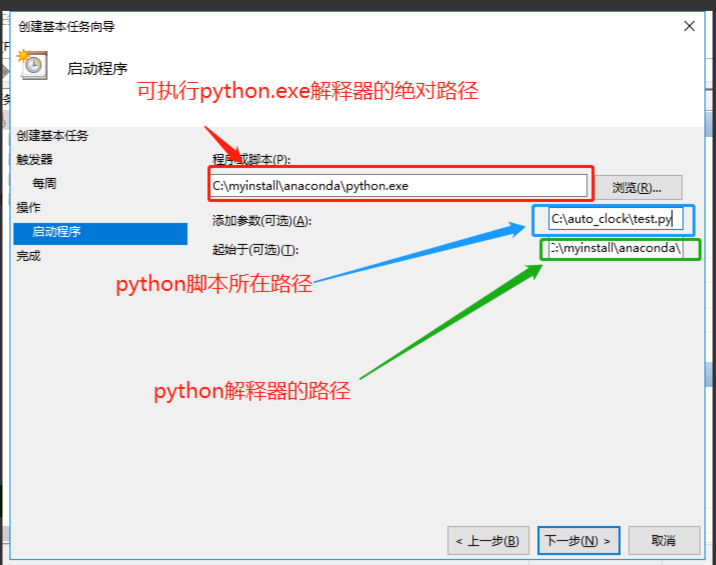Select the 创建基本任务 step in sidebar
This screenshot has height=565, width=716.
[x=52, y=136]
